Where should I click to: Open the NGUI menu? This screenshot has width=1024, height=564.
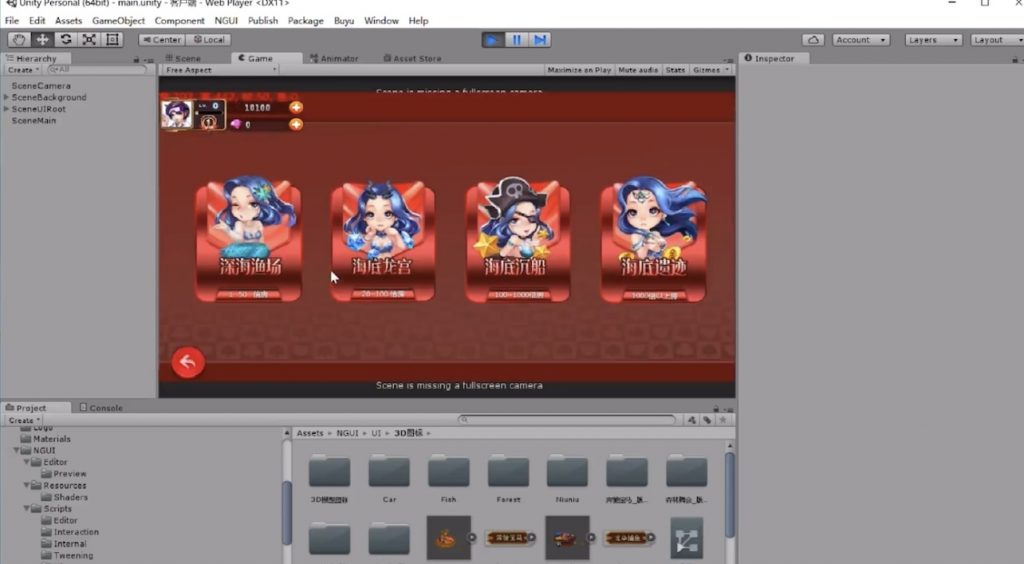point(225,21)
